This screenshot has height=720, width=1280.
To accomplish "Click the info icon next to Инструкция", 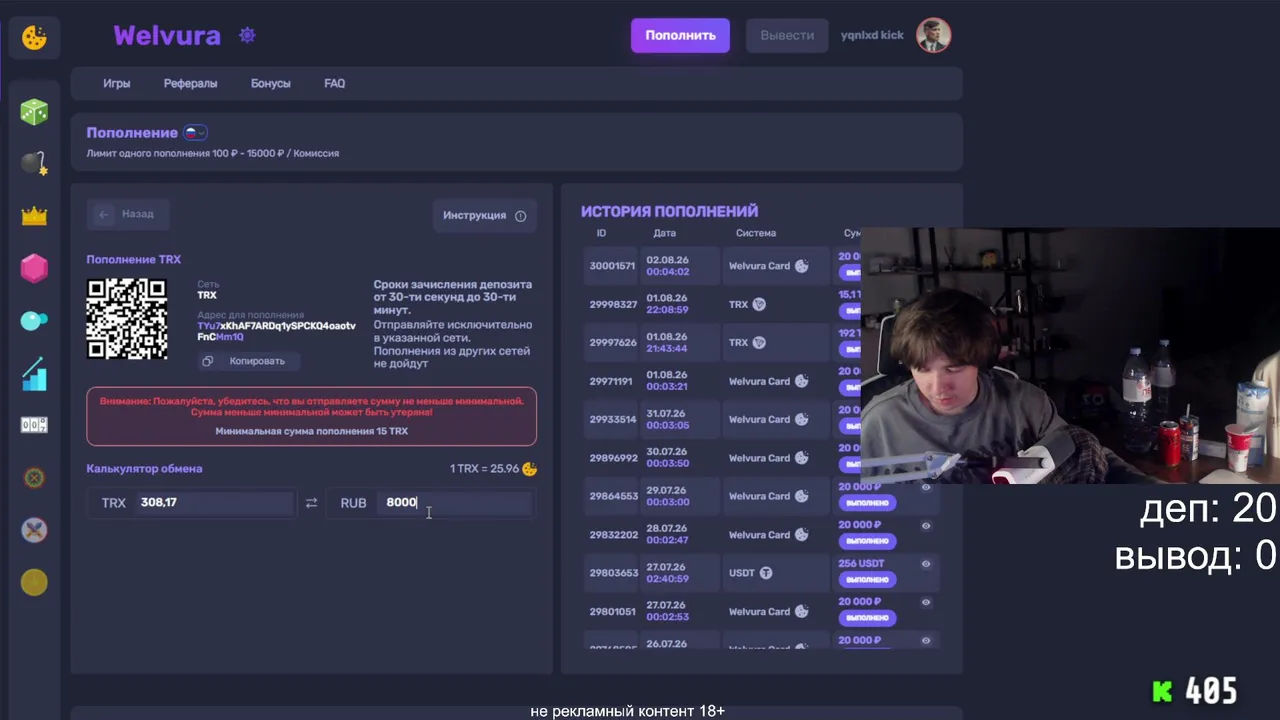I will tap(520, 216).
